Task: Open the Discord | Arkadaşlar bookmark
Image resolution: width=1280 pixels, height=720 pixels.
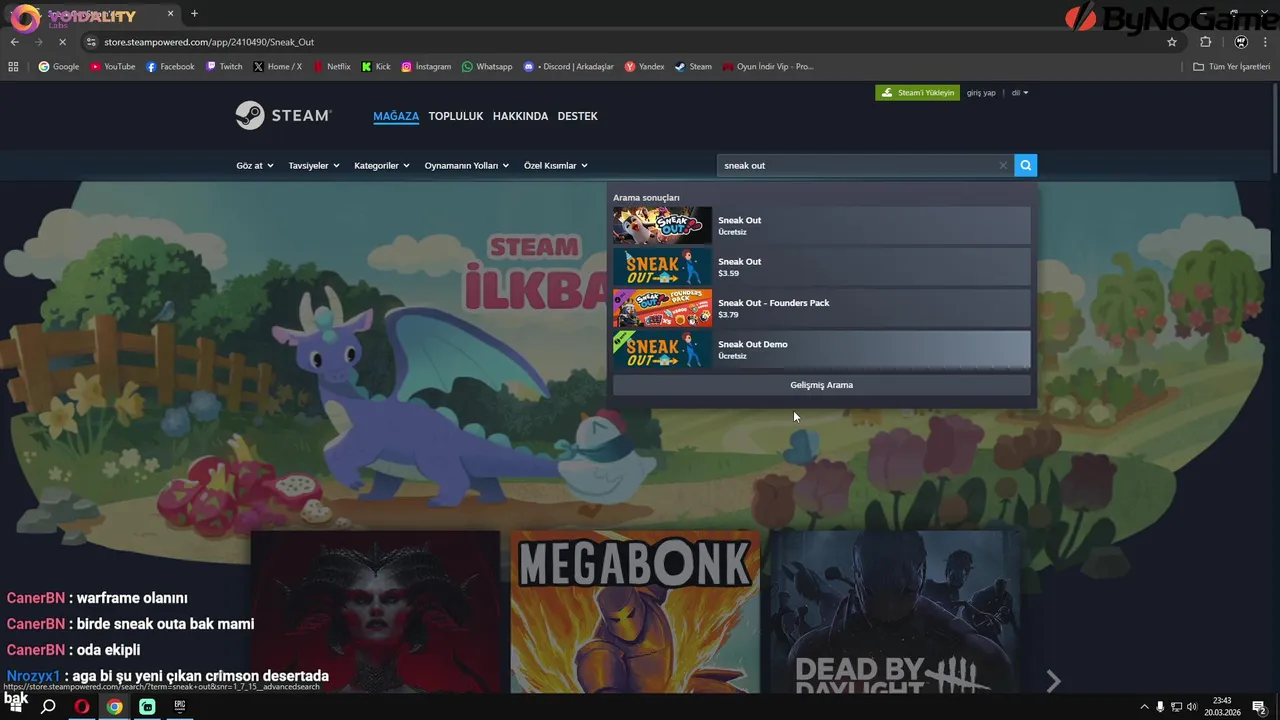Action: click(568, 67)
